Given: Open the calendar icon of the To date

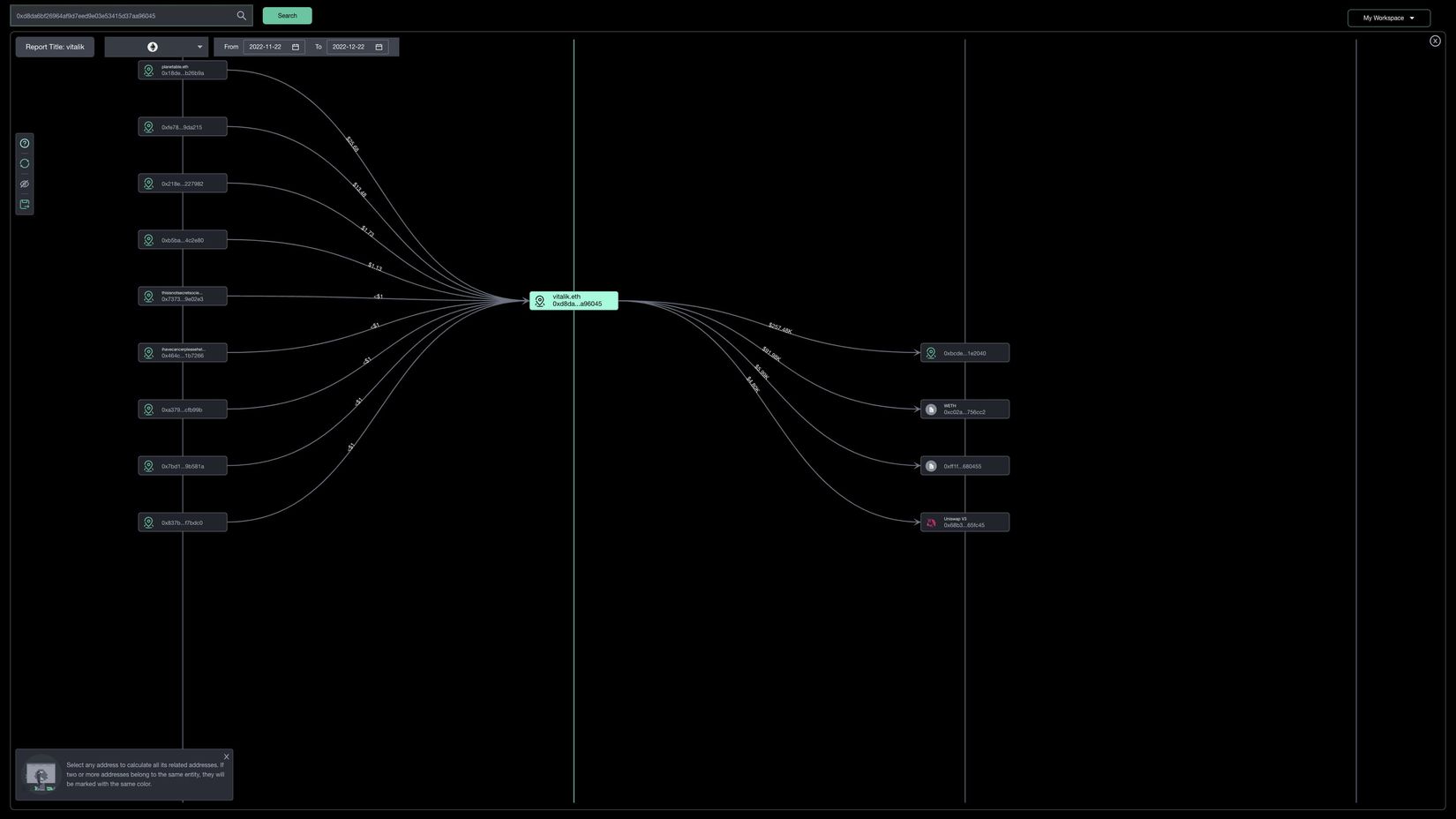Looking at the screenshot, I should pyautogui.click(x=379, y=47).
